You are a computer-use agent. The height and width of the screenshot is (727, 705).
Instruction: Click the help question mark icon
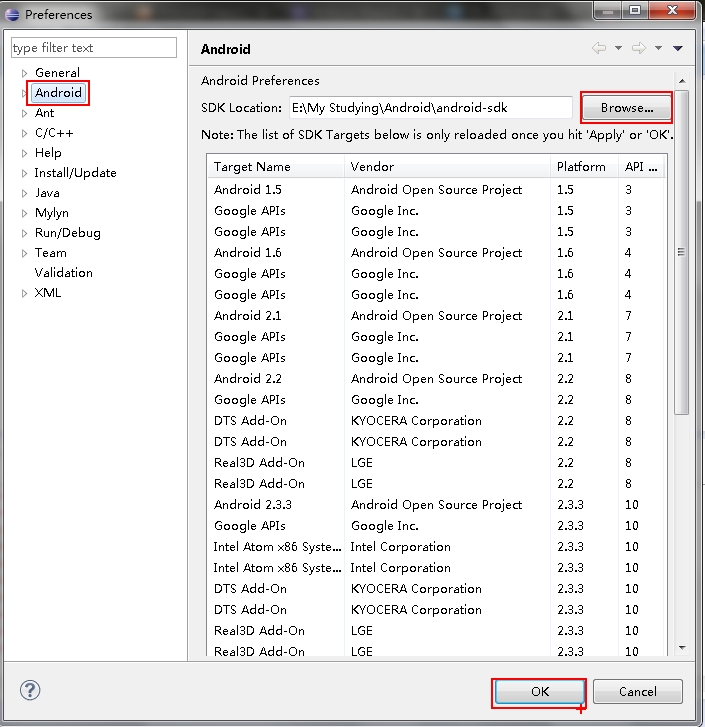click(x=30, y=690)
